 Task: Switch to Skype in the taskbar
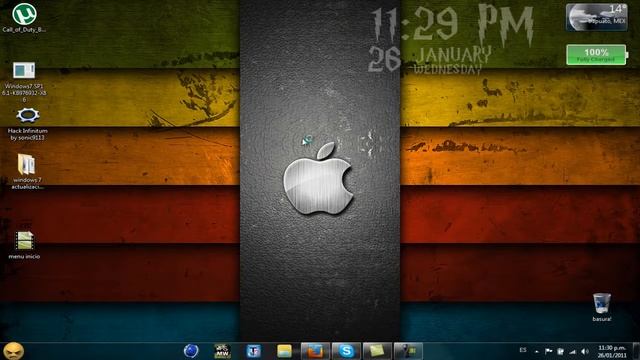[346, 351]
